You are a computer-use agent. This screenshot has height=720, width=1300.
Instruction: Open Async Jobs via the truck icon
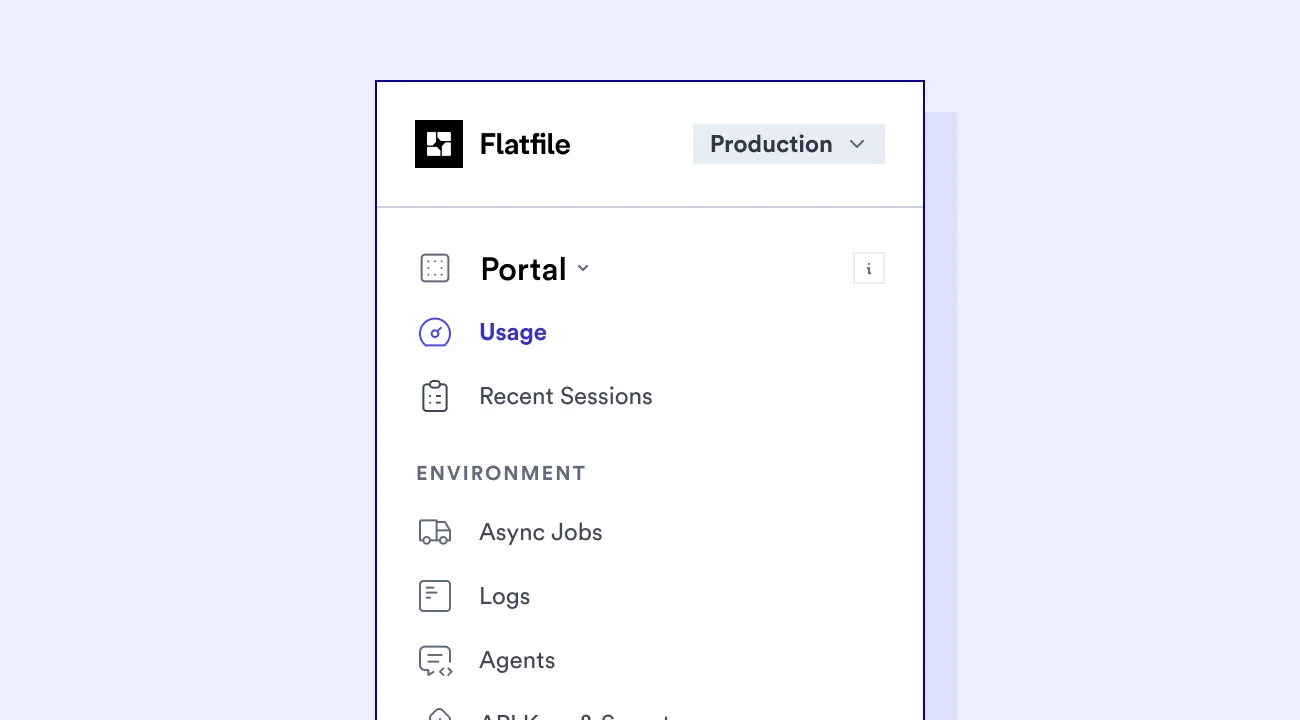[435, 532]
